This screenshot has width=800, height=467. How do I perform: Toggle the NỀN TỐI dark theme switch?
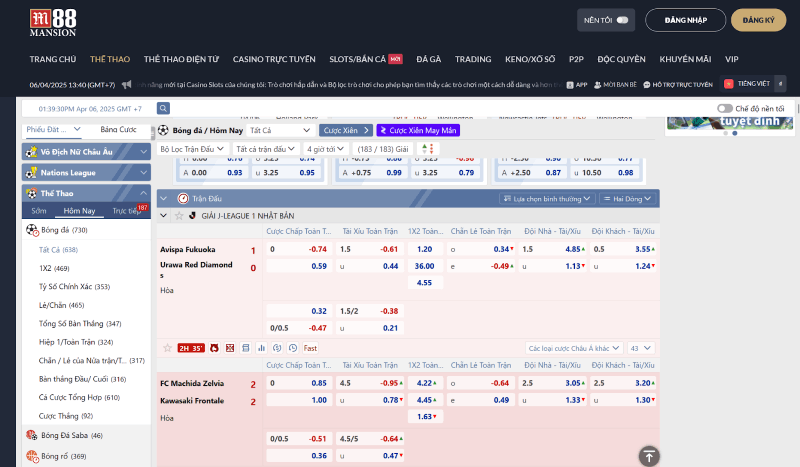pyautogui.click(x=622, y=20)
